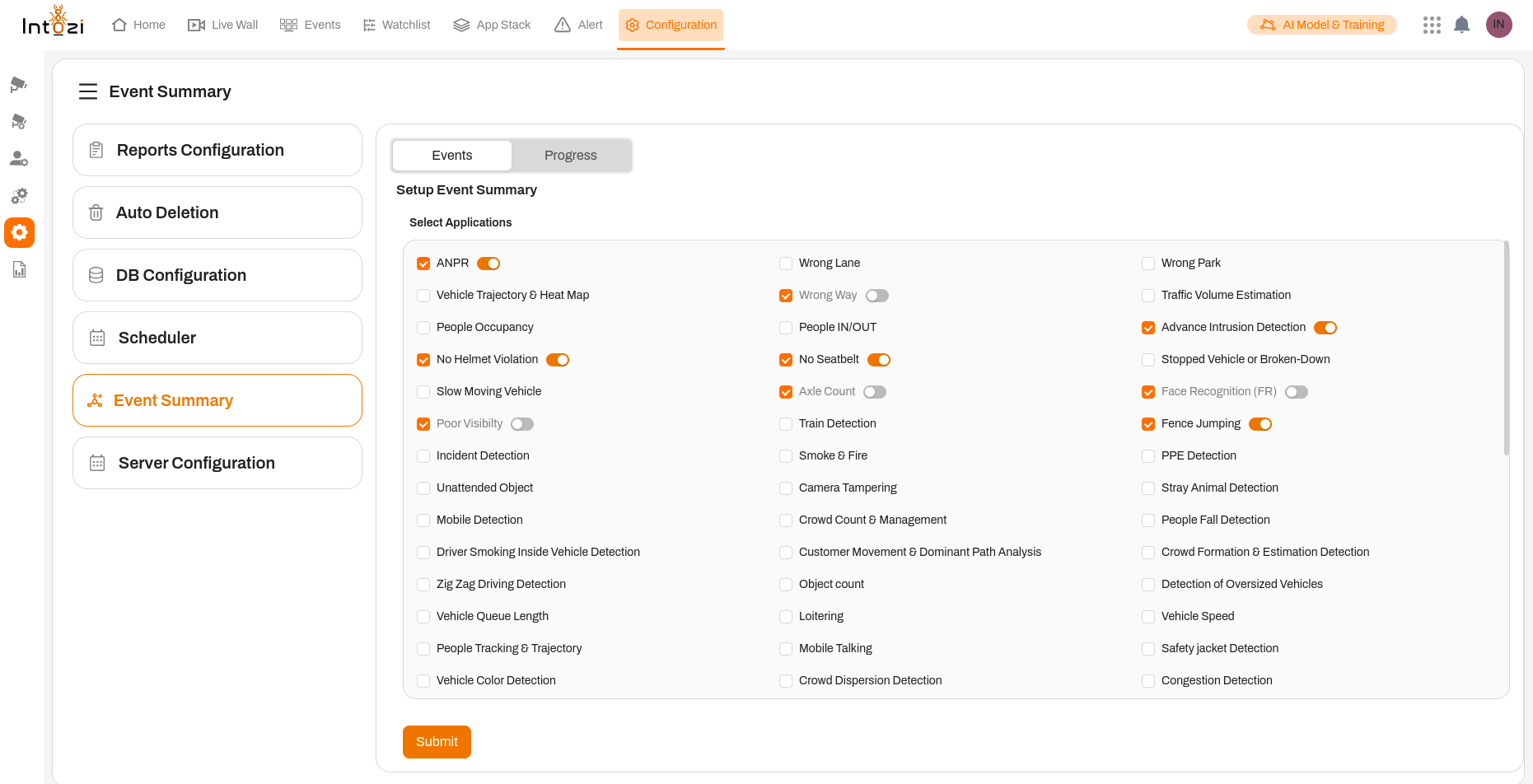
Task: Turn on the Wrong Way toggle switch
Action: 876,296
